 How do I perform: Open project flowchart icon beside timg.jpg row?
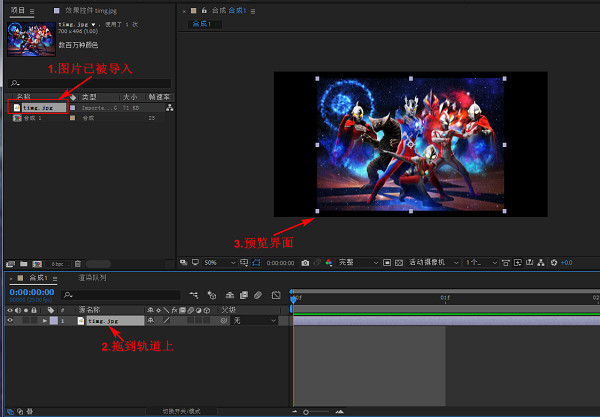point(170,108)
